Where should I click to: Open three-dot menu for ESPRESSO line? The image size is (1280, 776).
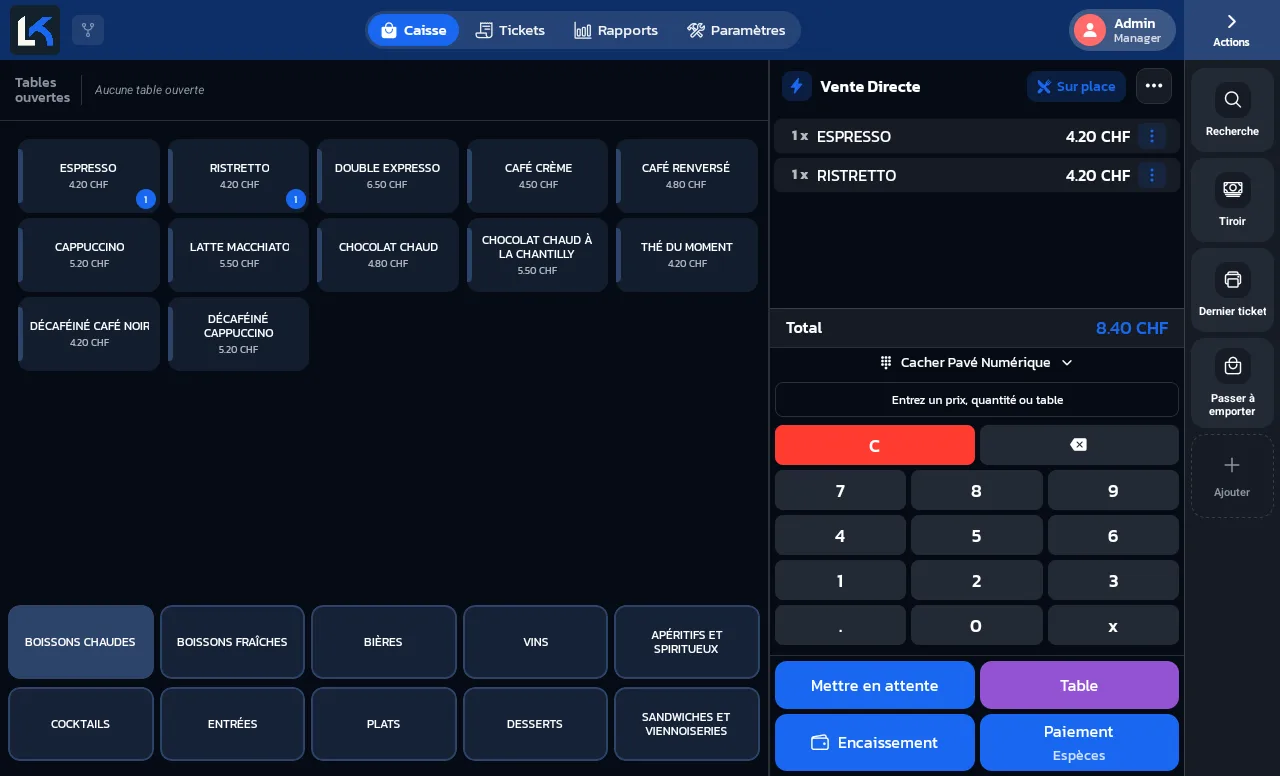pos(1152,136)
